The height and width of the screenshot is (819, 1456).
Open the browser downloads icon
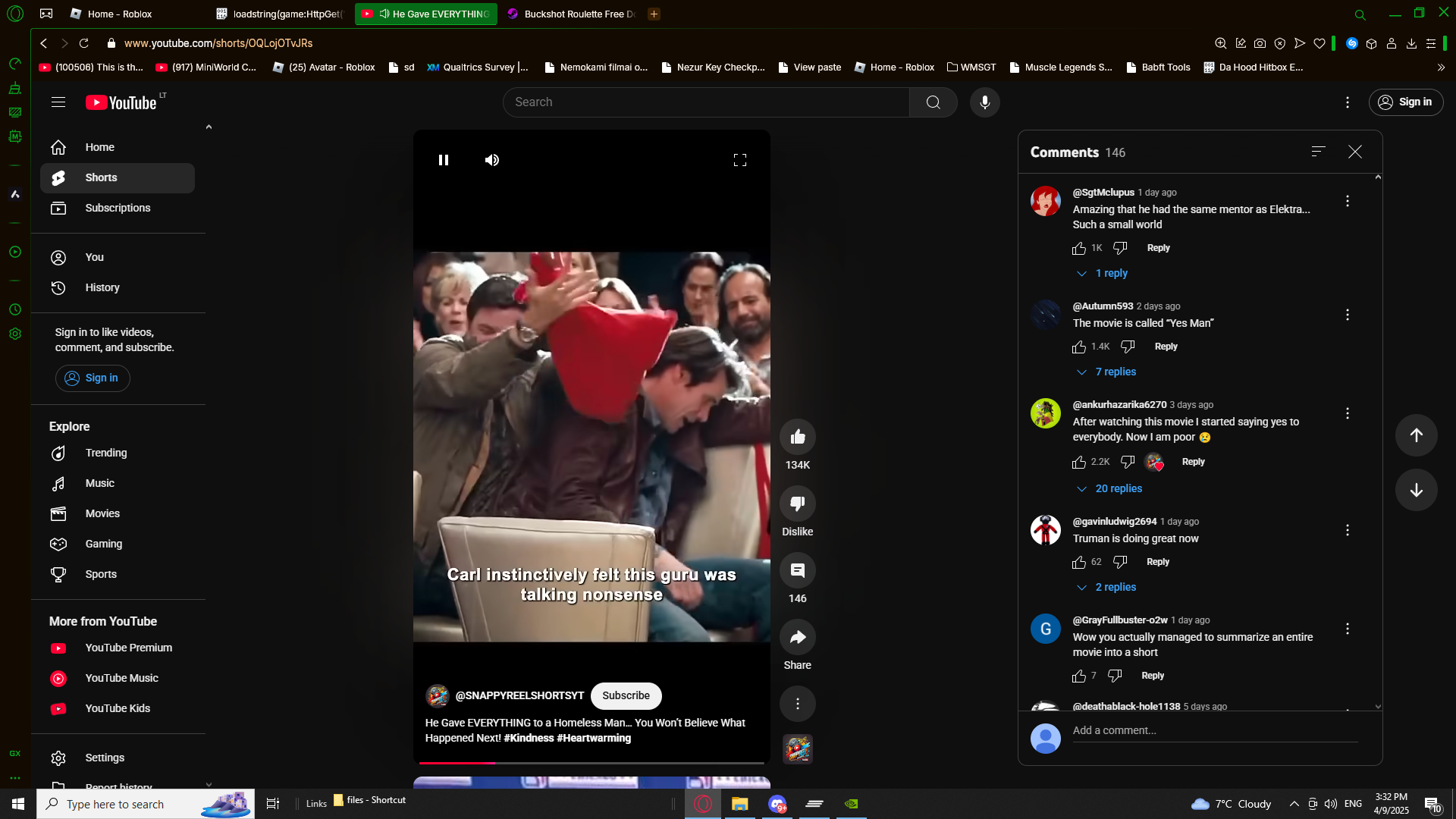pos(1411,43)
